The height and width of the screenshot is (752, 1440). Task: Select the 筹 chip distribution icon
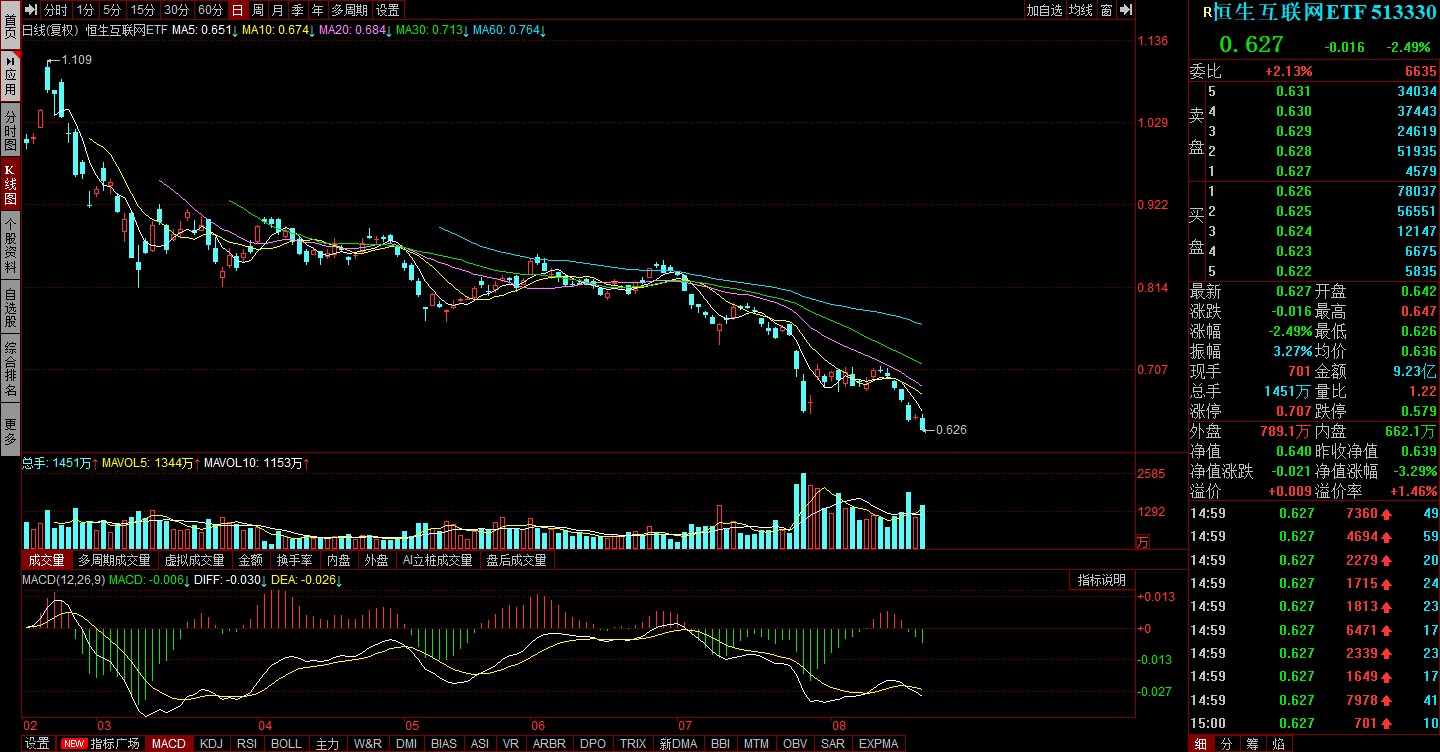tap(1252, 743)
